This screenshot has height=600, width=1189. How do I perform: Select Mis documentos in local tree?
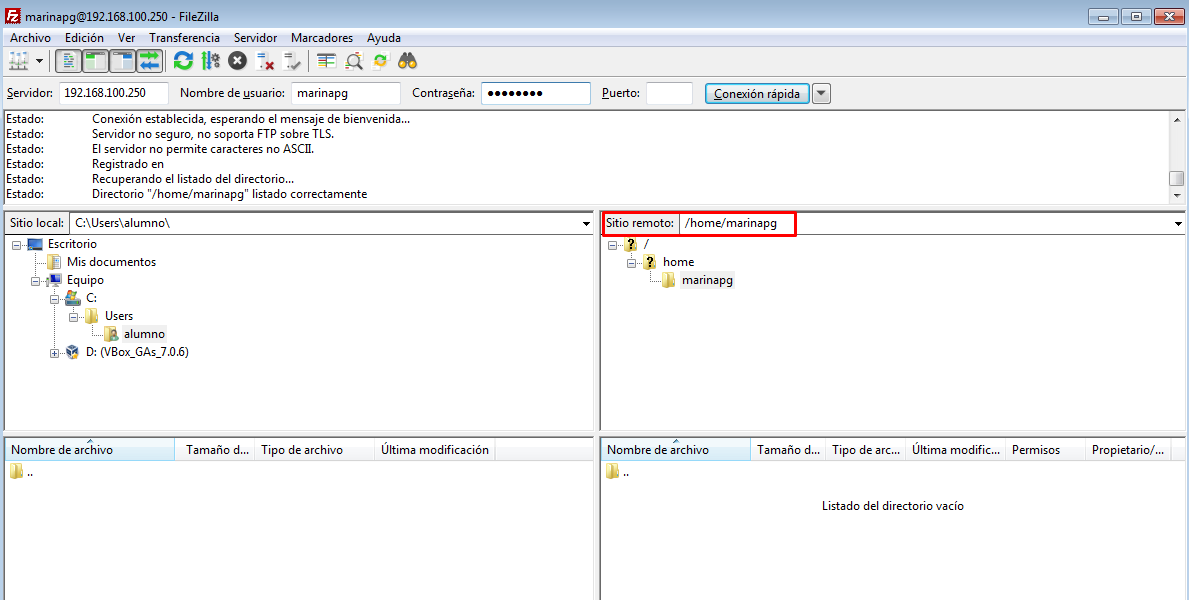pos(111,262)
